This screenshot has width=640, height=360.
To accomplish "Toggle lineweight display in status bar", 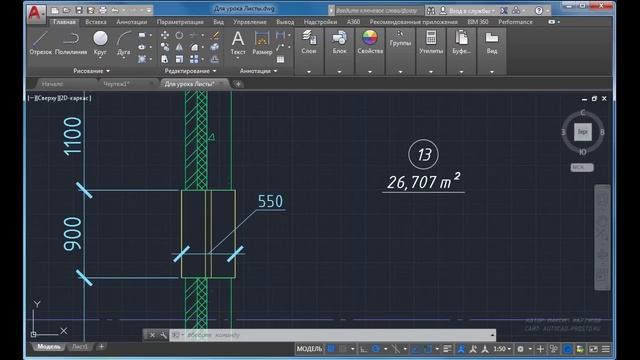I will click(447, 349).
